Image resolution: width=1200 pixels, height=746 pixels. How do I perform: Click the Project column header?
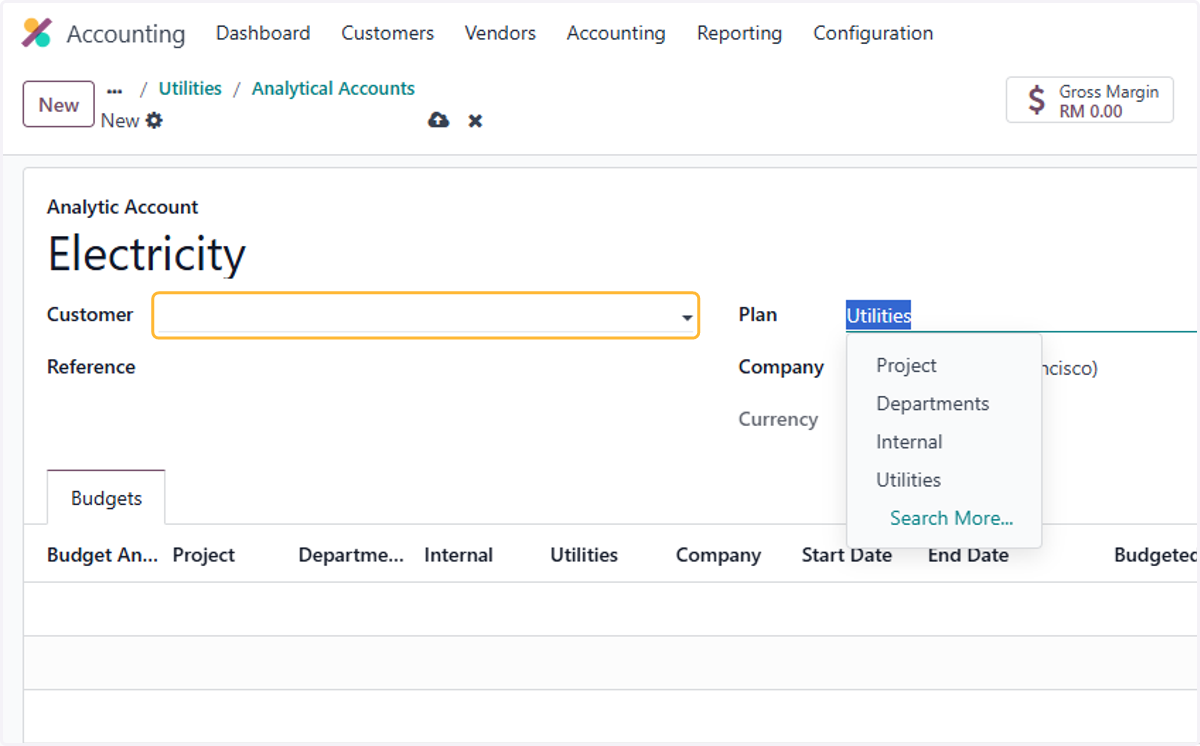[x=204, y=555]
